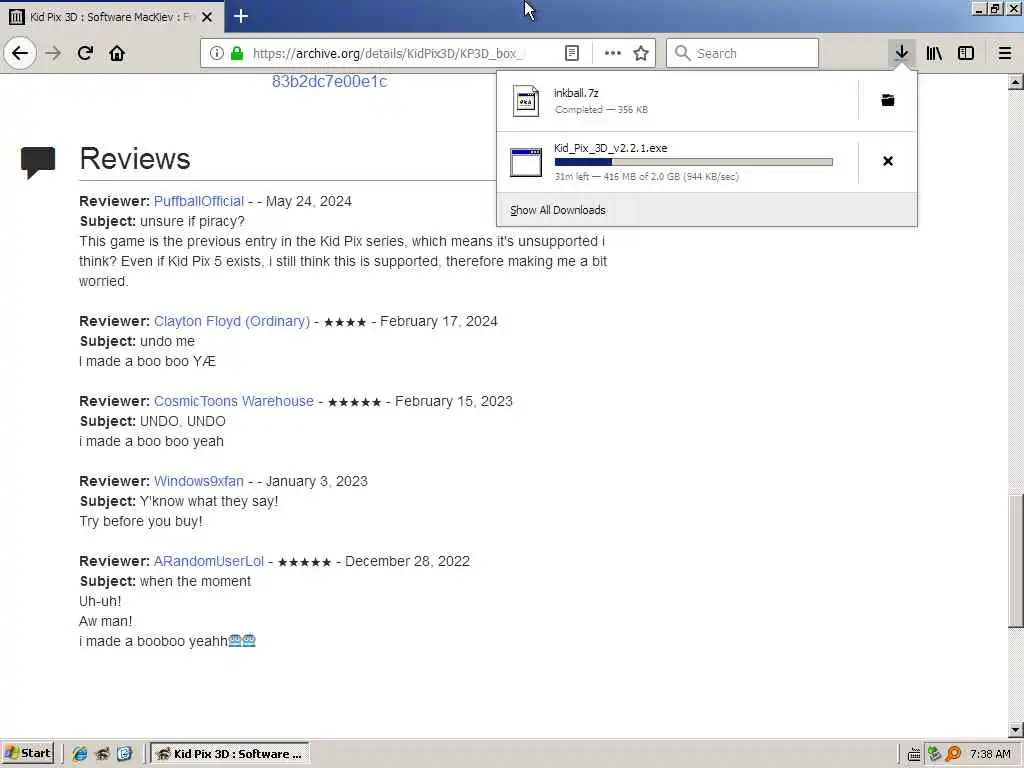Click the vertical scrollbar thumb
Screen dimensions: 1024x768
click(1016, 562)
